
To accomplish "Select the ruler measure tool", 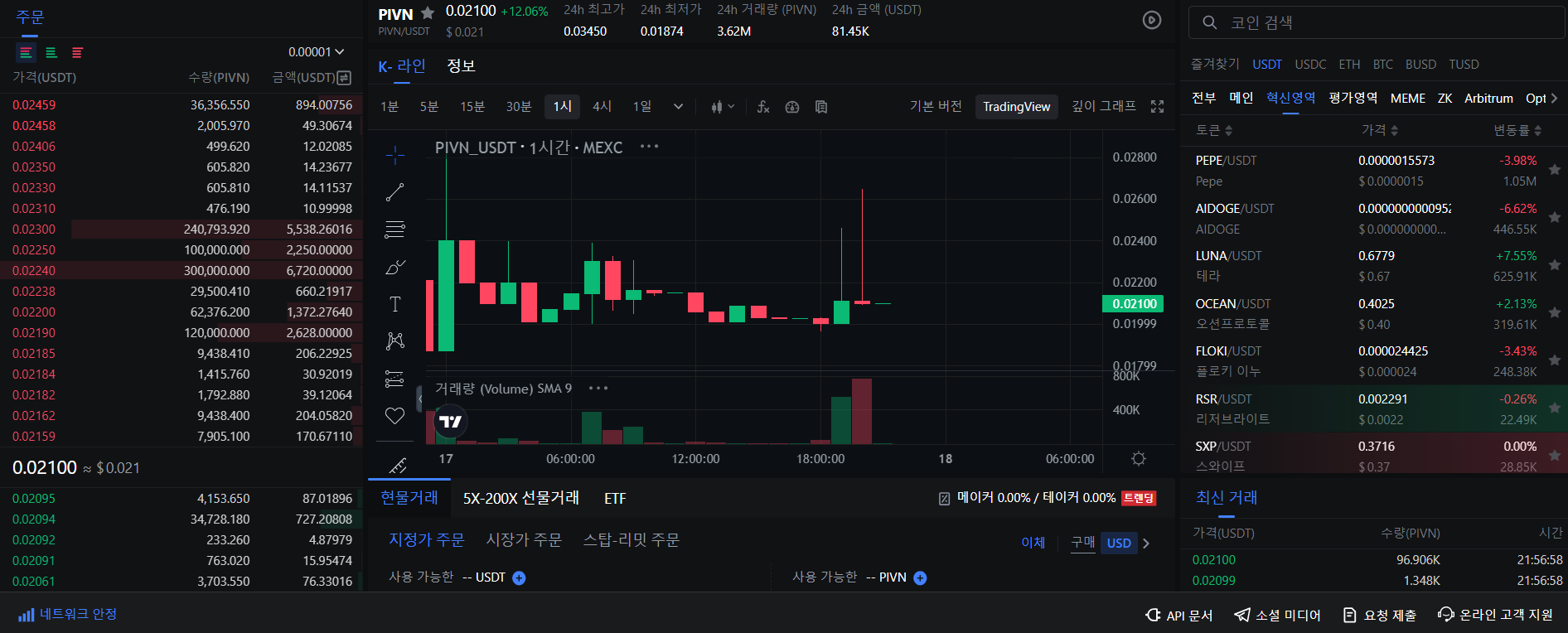I will coord(398,465).
